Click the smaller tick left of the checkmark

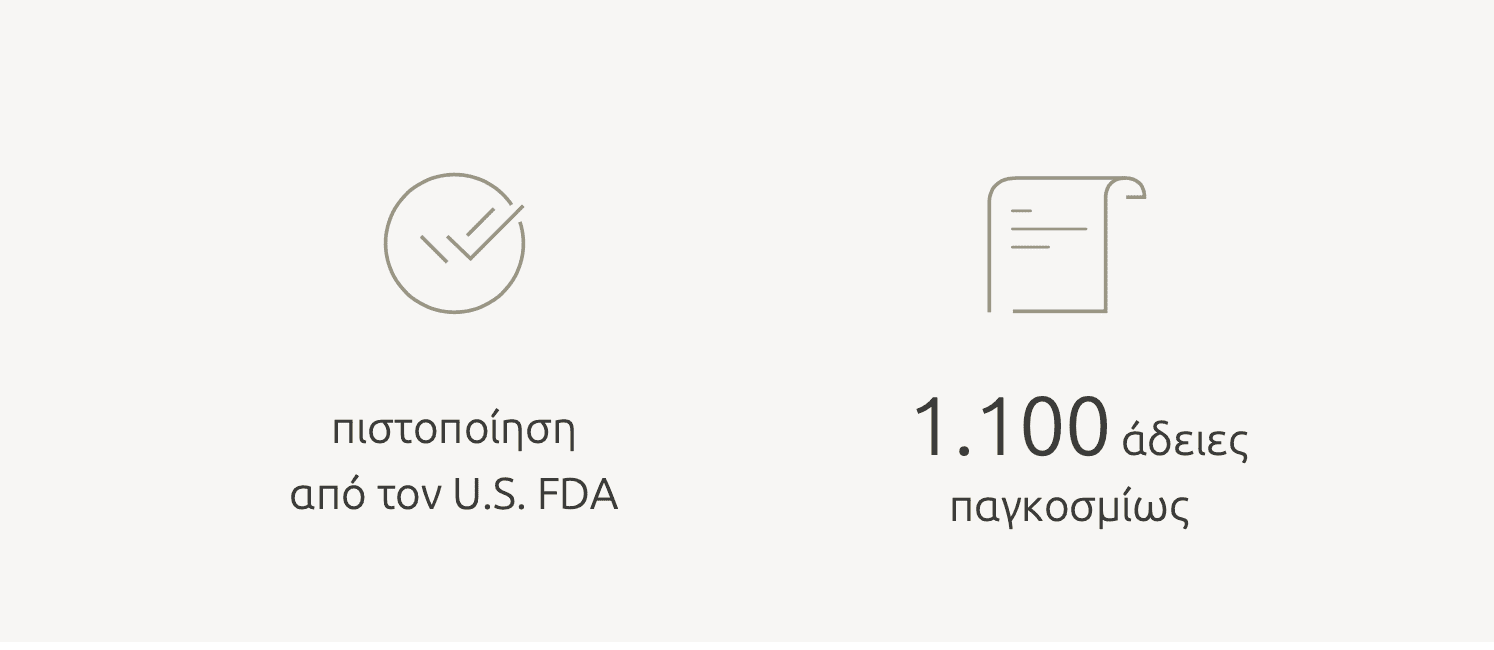(x=434, y=248)
